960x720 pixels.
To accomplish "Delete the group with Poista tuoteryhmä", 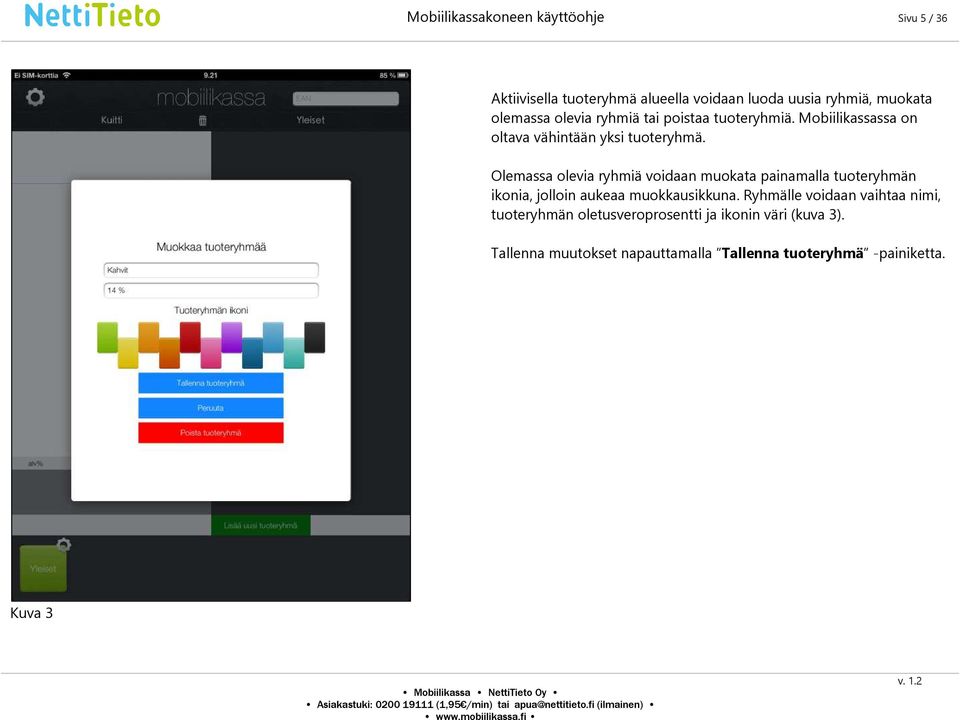I will click(x=211, y=433).
